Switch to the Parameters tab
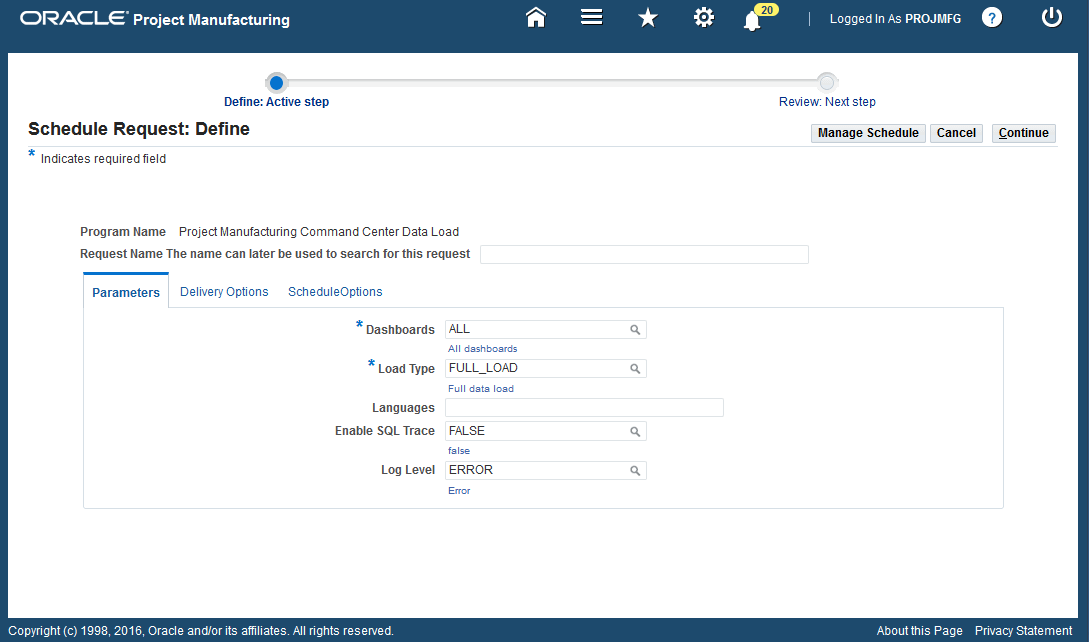 (126, 293)
